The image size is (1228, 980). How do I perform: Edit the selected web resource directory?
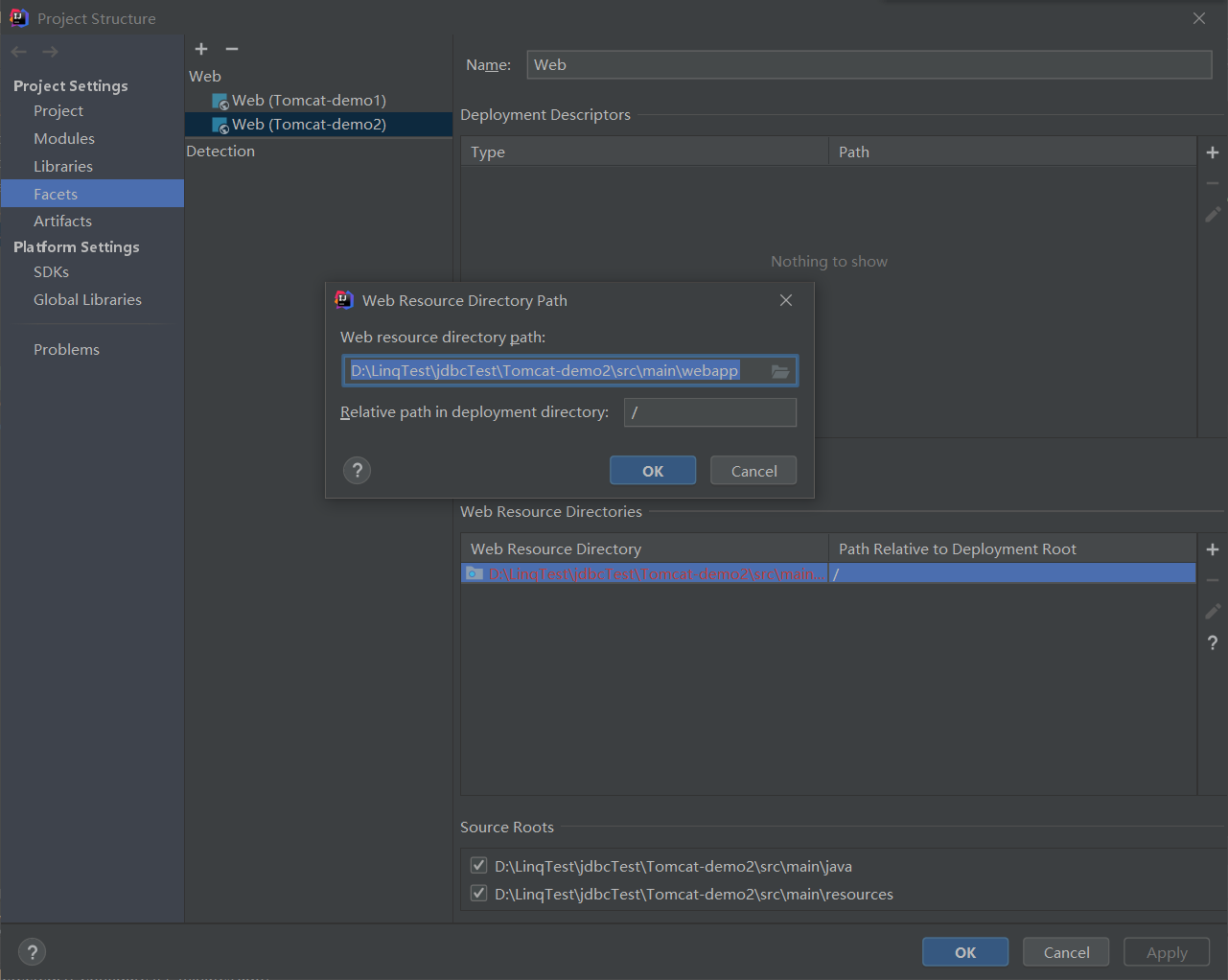pos(1213,611)
